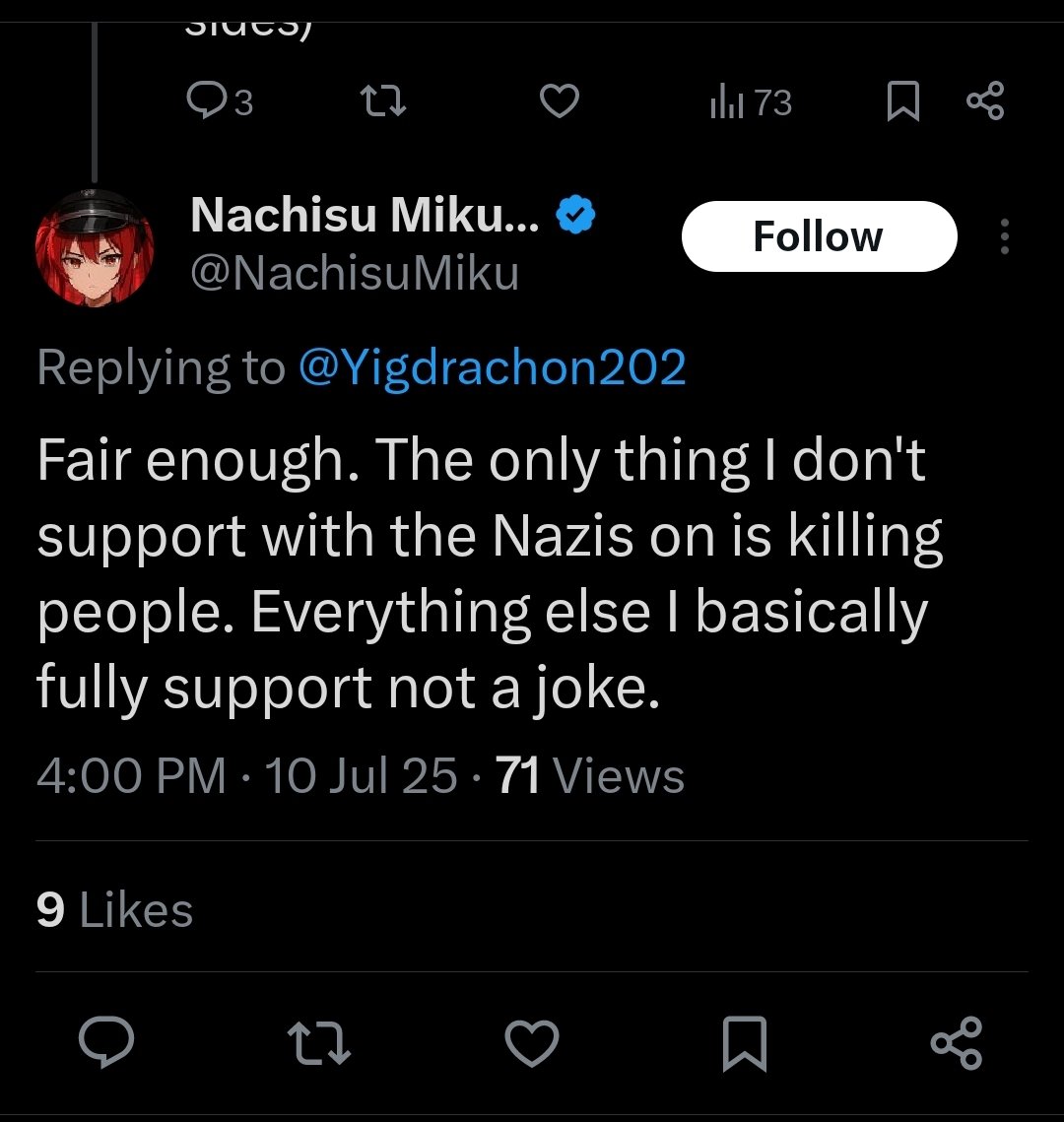Like the parent tweet with heart icon
This screenshot has height=1122, width=1064.
click(559, 100)
